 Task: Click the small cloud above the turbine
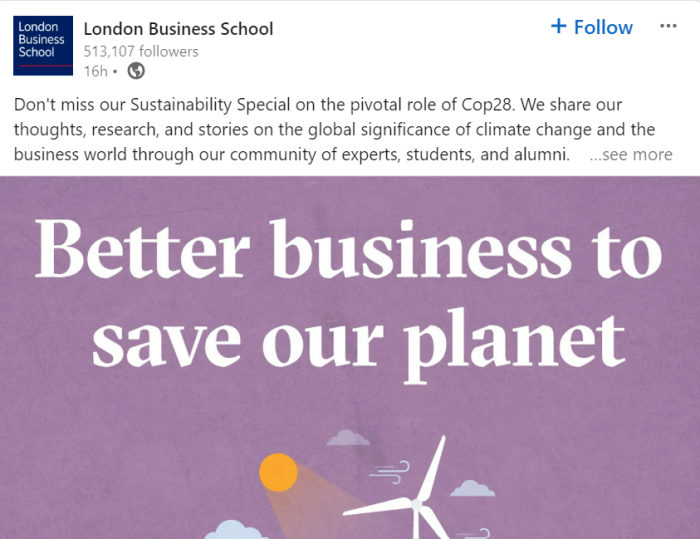347,437
